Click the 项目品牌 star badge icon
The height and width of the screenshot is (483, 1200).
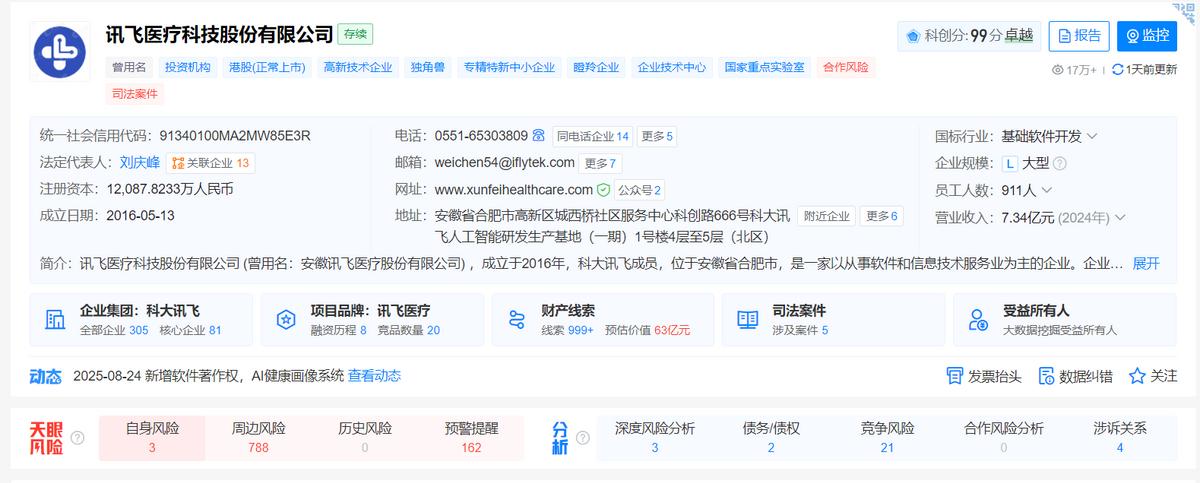[286, 320]
